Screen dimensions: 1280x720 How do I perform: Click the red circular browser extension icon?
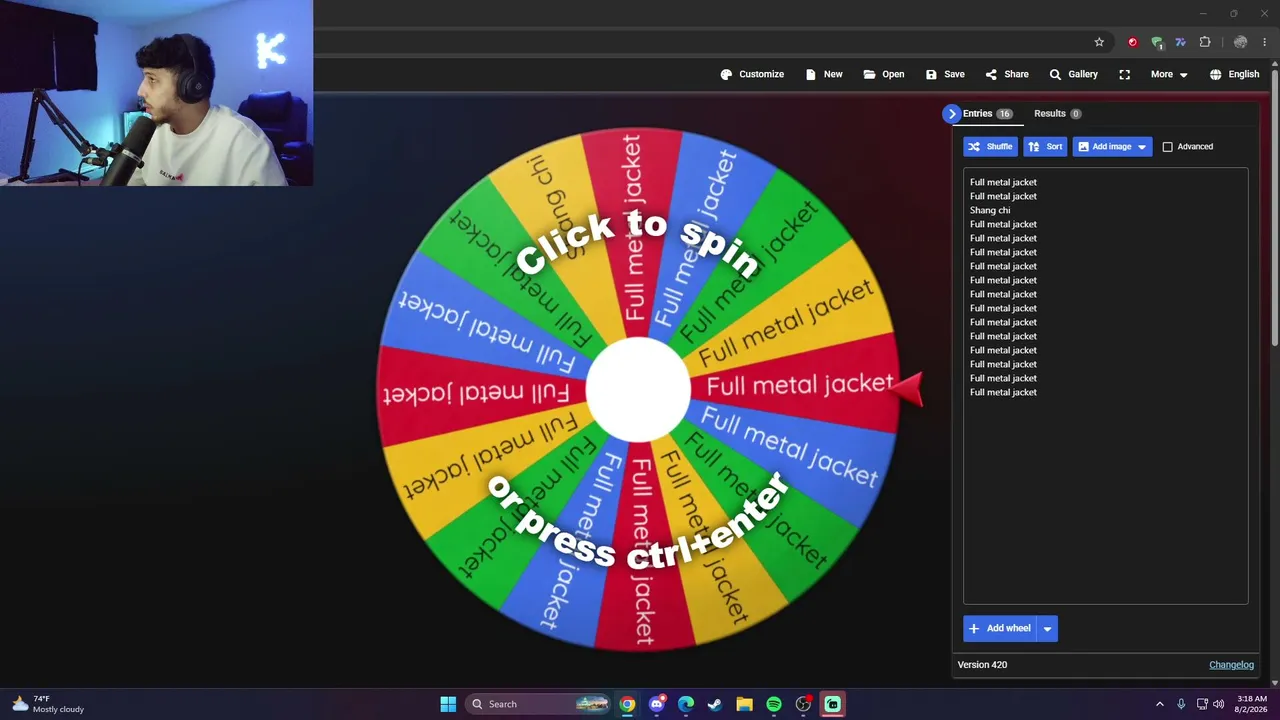(1132, 42)
